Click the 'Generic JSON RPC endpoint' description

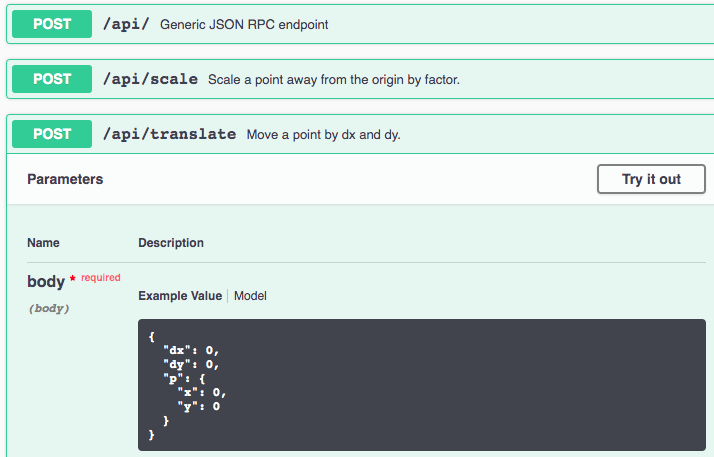[244, 24]
